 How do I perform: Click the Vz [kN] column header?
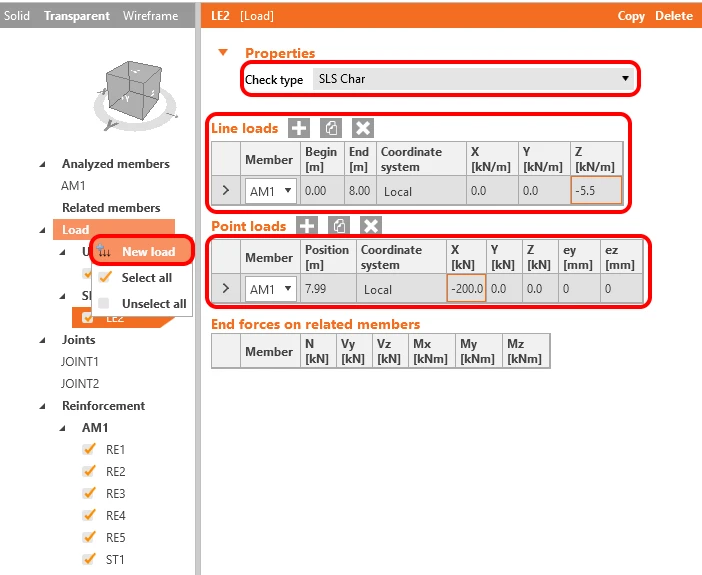click(390, 351)
